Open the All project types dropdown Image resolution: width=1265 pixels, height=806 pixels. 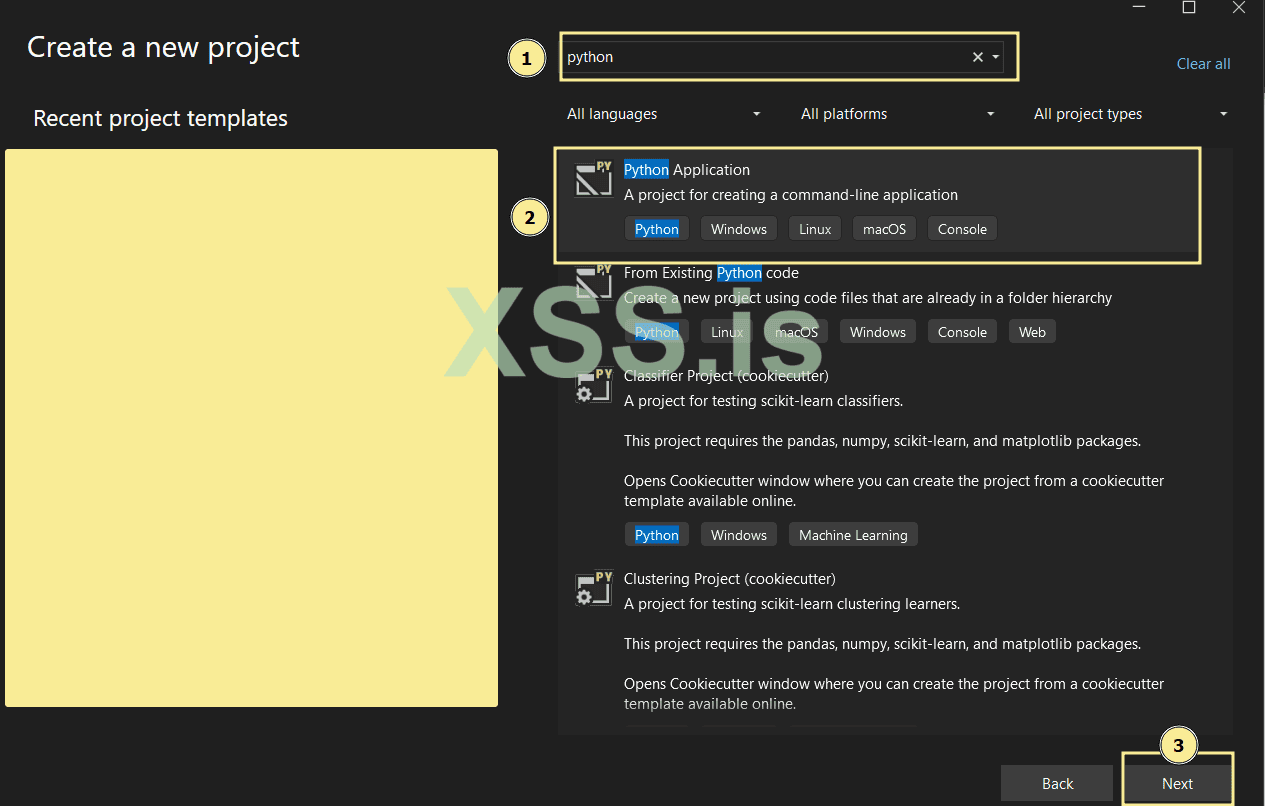[x=1131, y=114]
